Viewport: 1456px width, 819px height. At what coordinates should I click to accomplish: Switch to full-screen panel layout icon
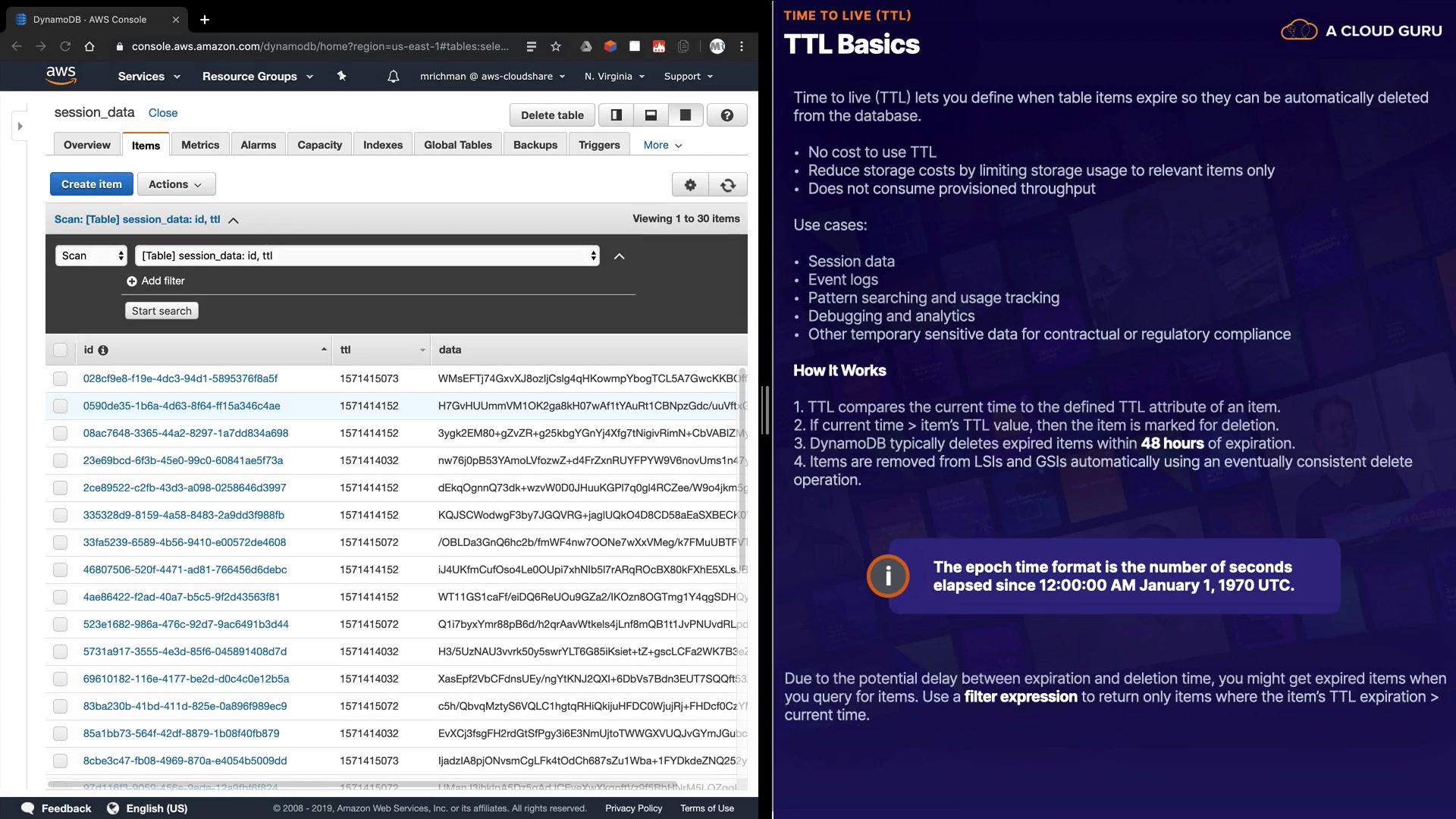686,115
